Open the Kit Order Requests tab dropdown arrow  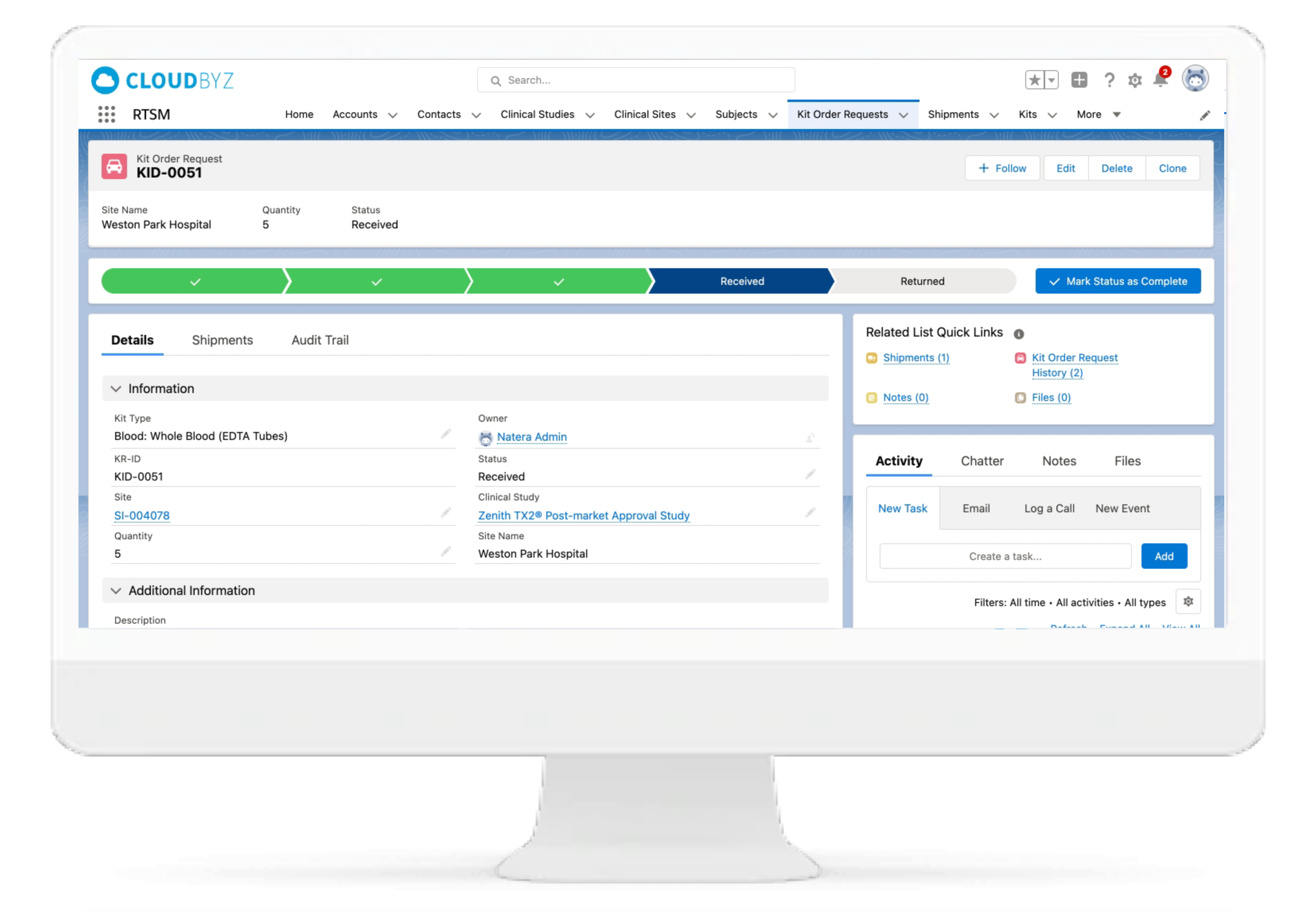point(903,115)
